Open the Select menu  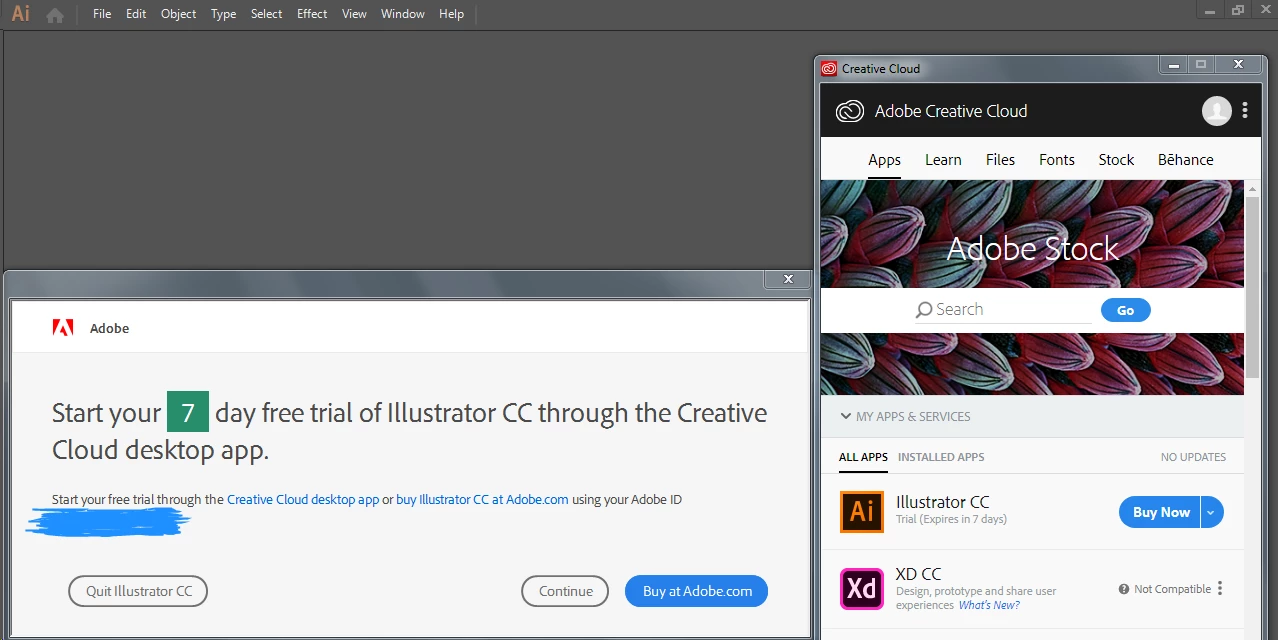266,14
